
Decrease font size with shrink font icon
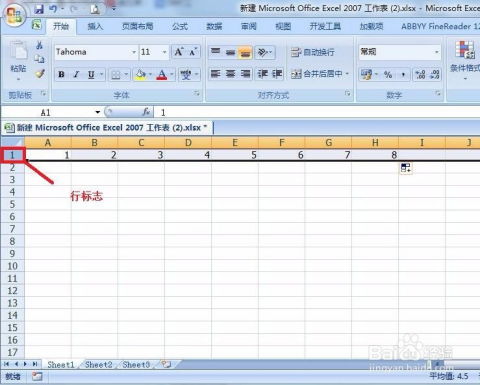pyautogui.click(x=193, y=52)
